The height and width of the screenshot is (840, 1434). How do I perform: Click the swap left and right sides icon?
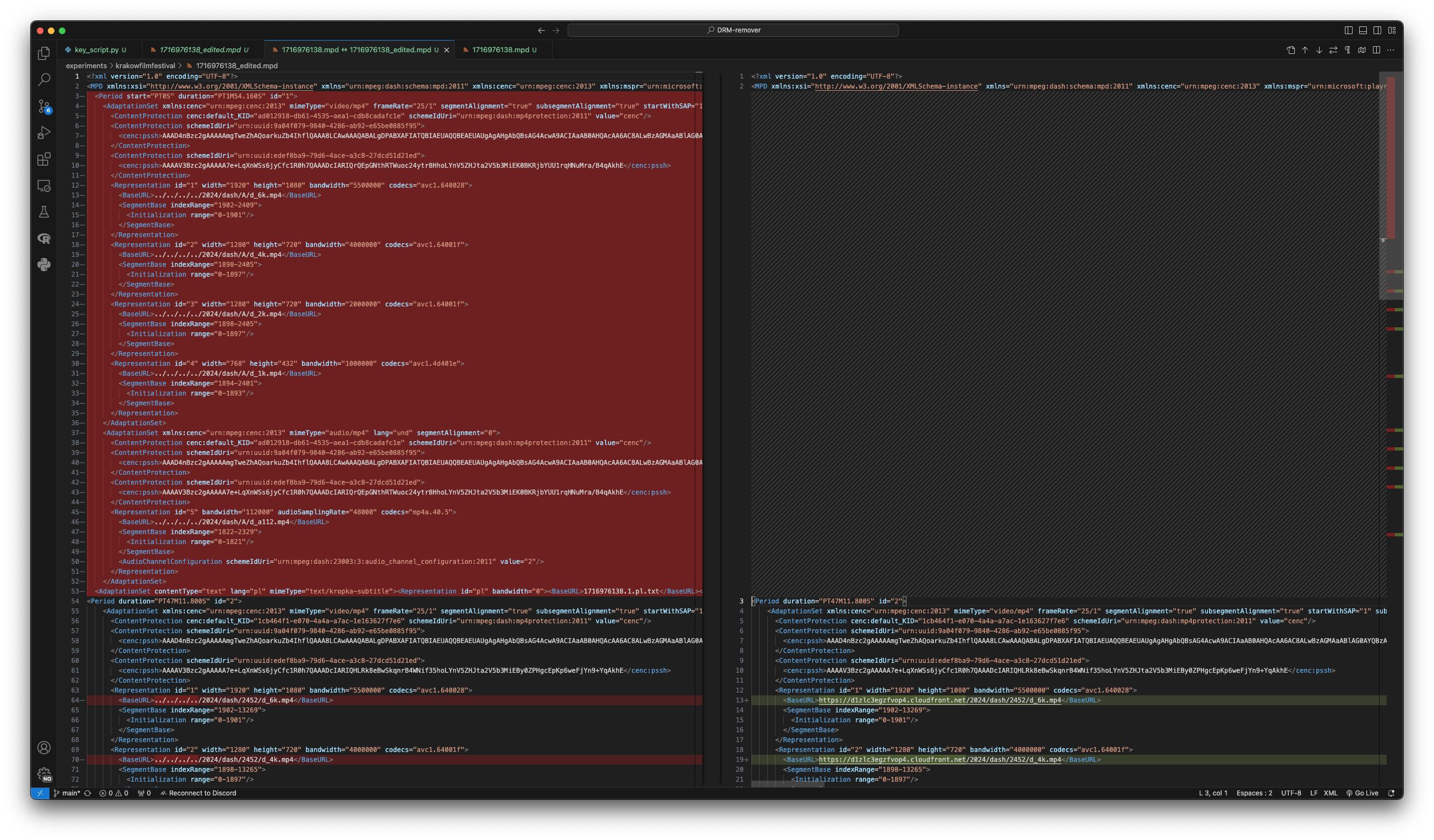(1333, 50)
